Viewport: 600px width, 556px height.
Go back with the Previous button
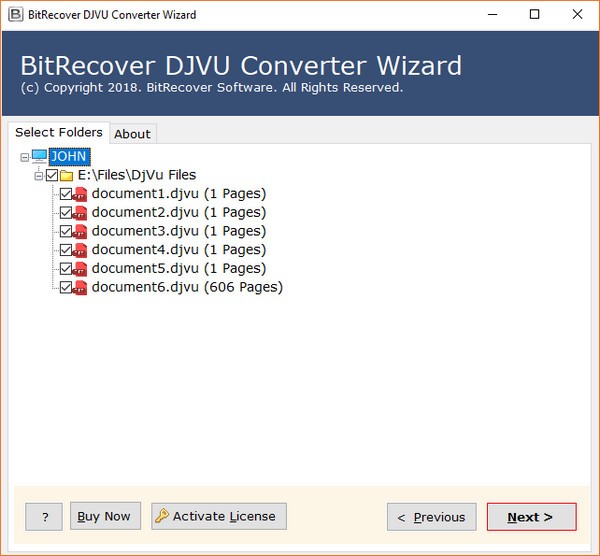point(432,517)
